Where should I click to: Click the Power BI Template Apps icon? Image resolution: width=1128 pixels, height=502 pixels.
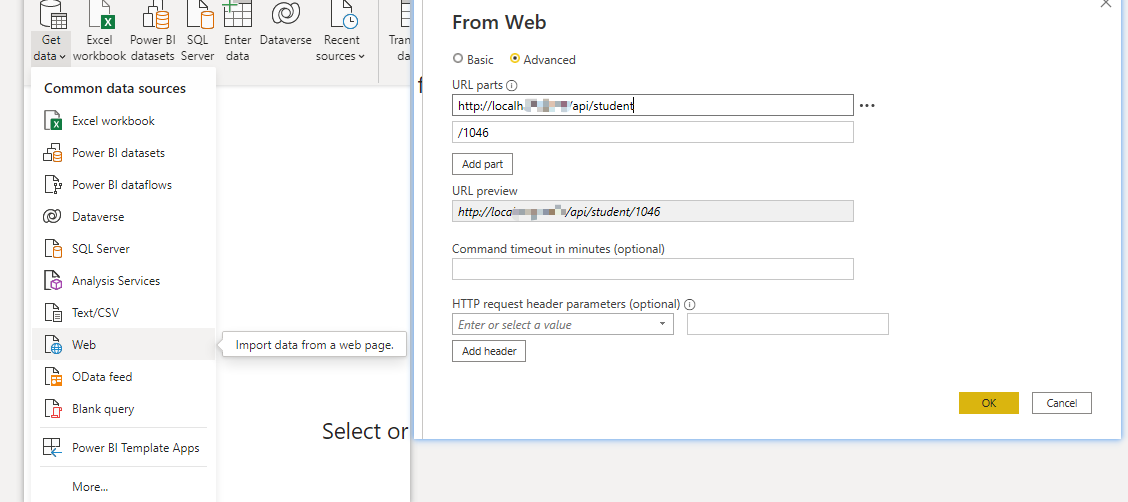tap(53, 447)
